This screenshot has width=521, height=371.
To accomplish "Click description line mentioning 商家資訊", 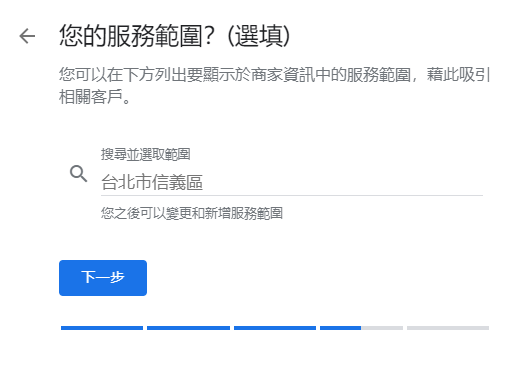I will point(274,74).
